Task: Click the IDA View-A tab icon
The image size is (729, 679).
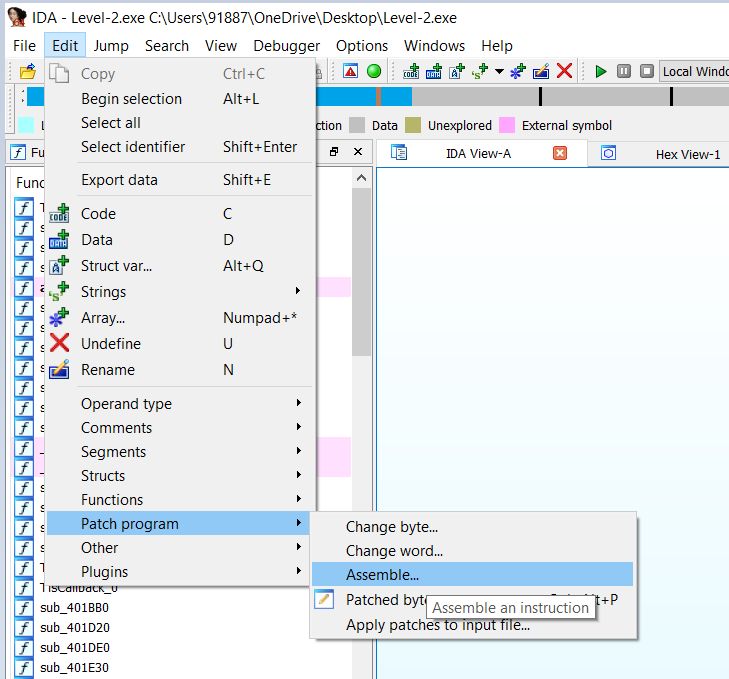Action: (x=399, y=153)
